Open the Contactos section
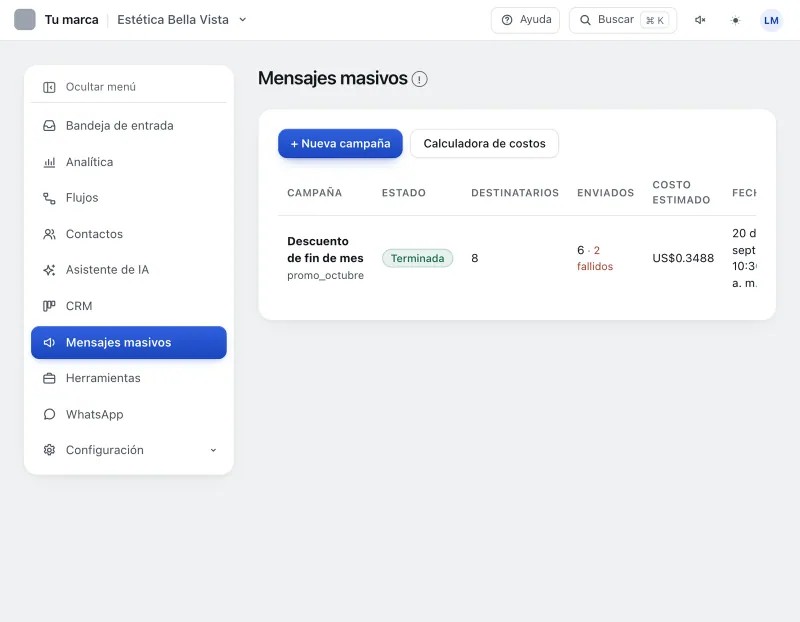This screenshot has width=800, height=622. click(129, 234)
